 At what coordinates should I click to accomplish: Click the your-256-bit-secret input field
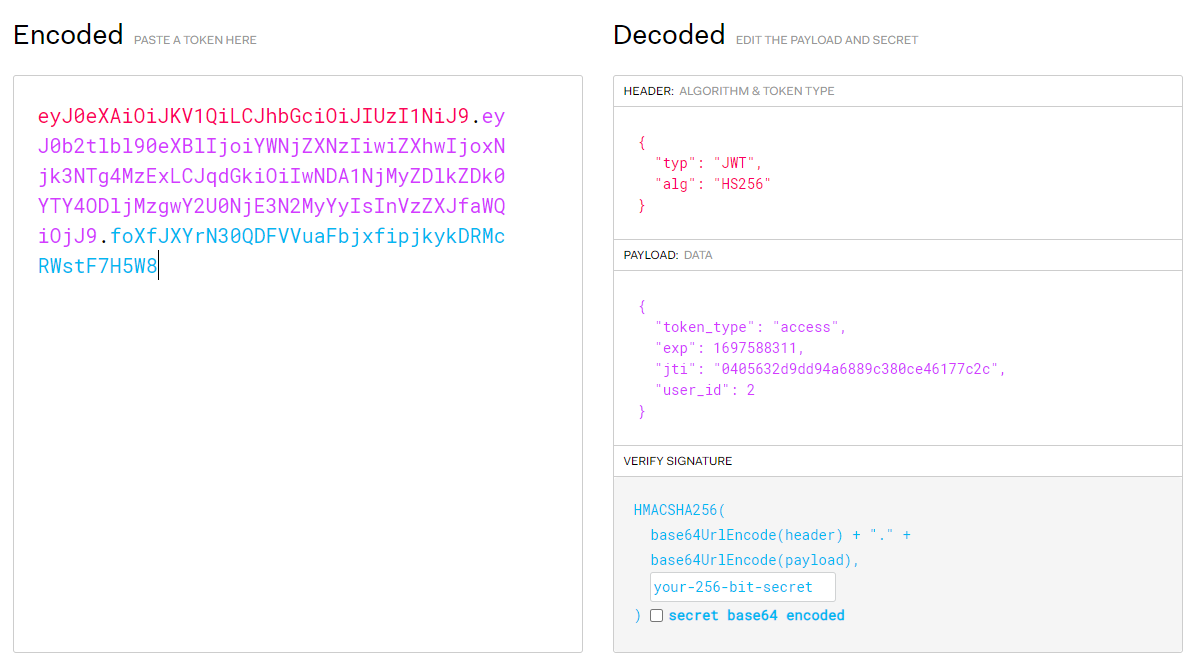point(743,587)
